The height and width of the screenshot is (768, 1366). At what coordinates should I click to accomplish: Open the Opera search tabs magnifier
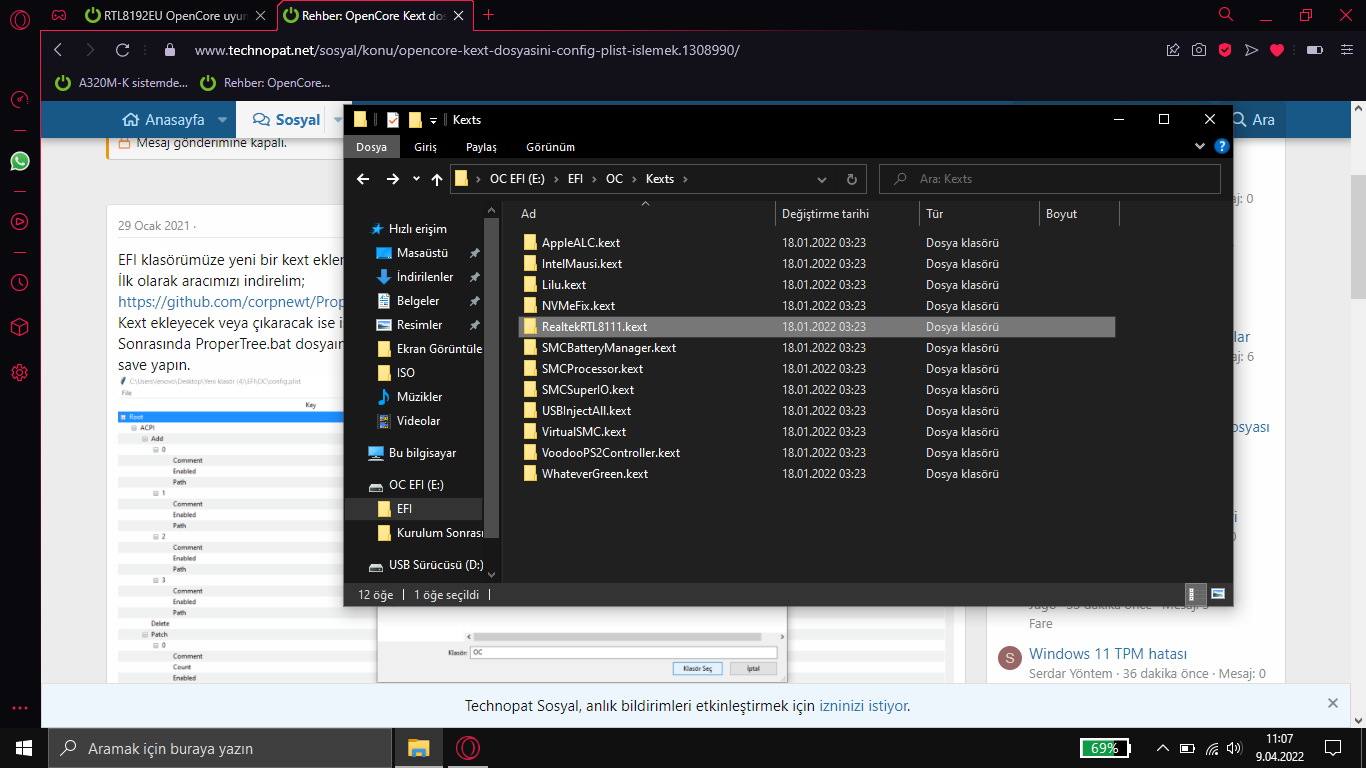(x=1226, y=14)
